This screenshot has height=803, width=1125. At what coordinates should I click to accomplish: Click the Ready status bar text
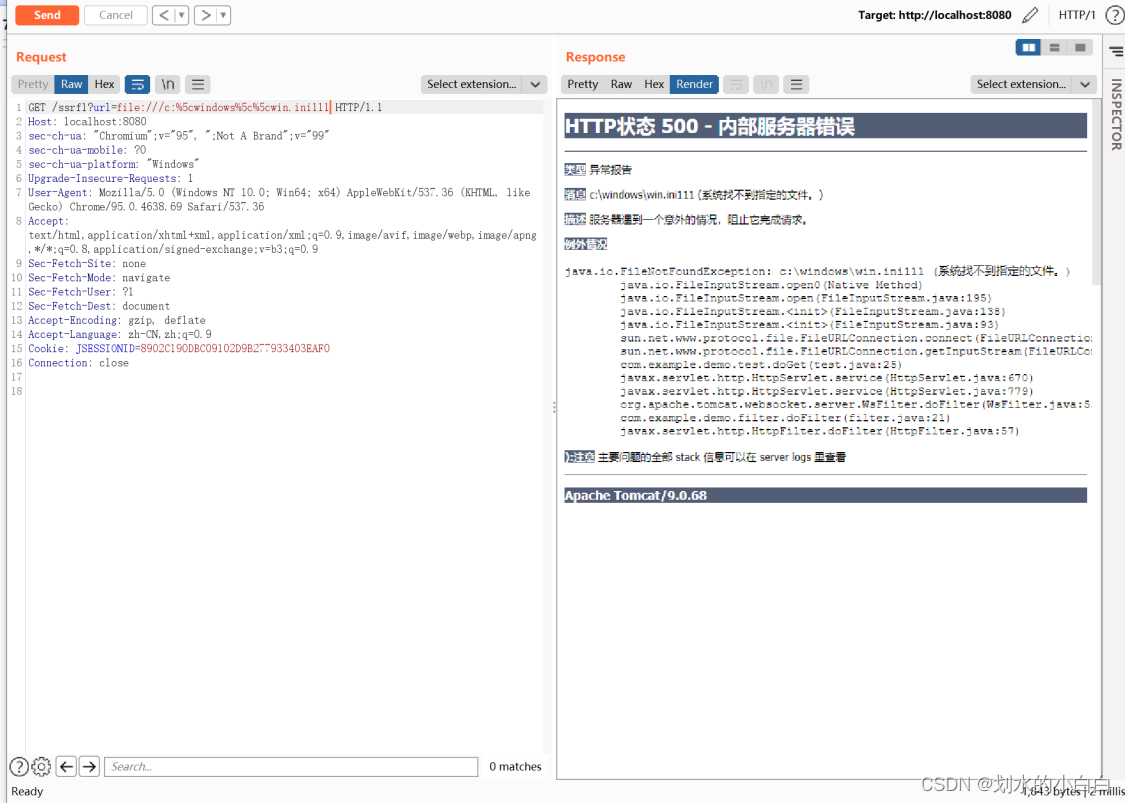(27, 792)
